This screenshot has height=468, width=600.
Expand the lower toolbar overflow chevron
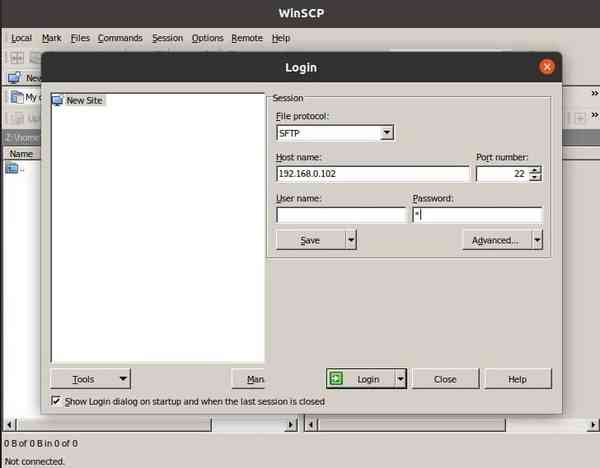tap(595, 114)
